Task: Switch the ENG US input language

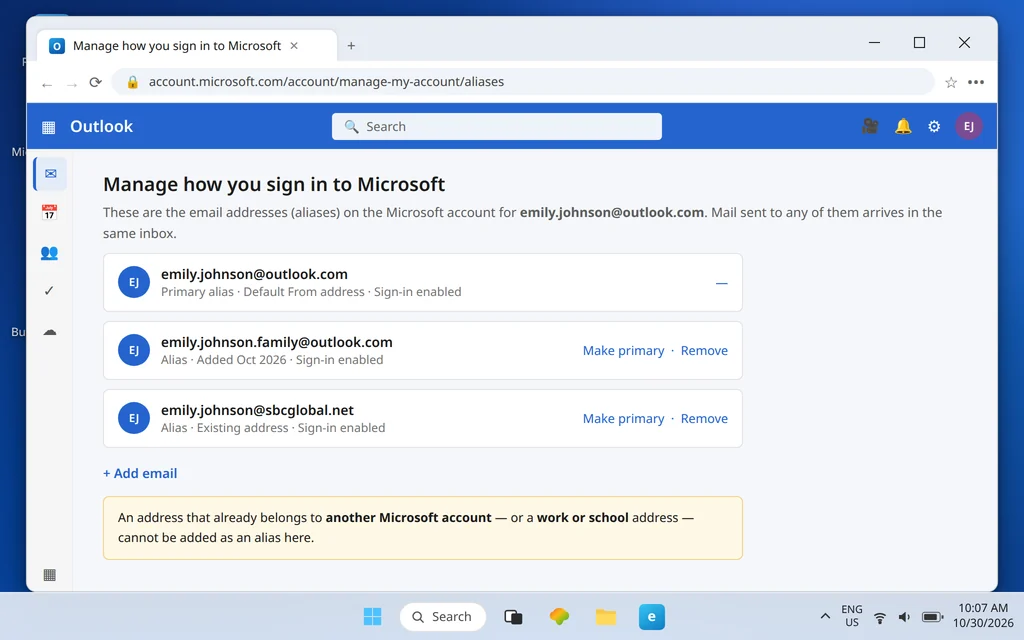Action: [852, 616]
